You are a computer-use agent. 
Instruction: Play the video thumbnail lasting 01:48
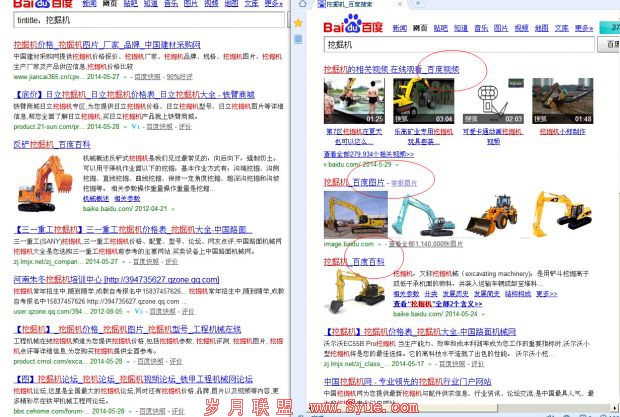tap(563, 101)
